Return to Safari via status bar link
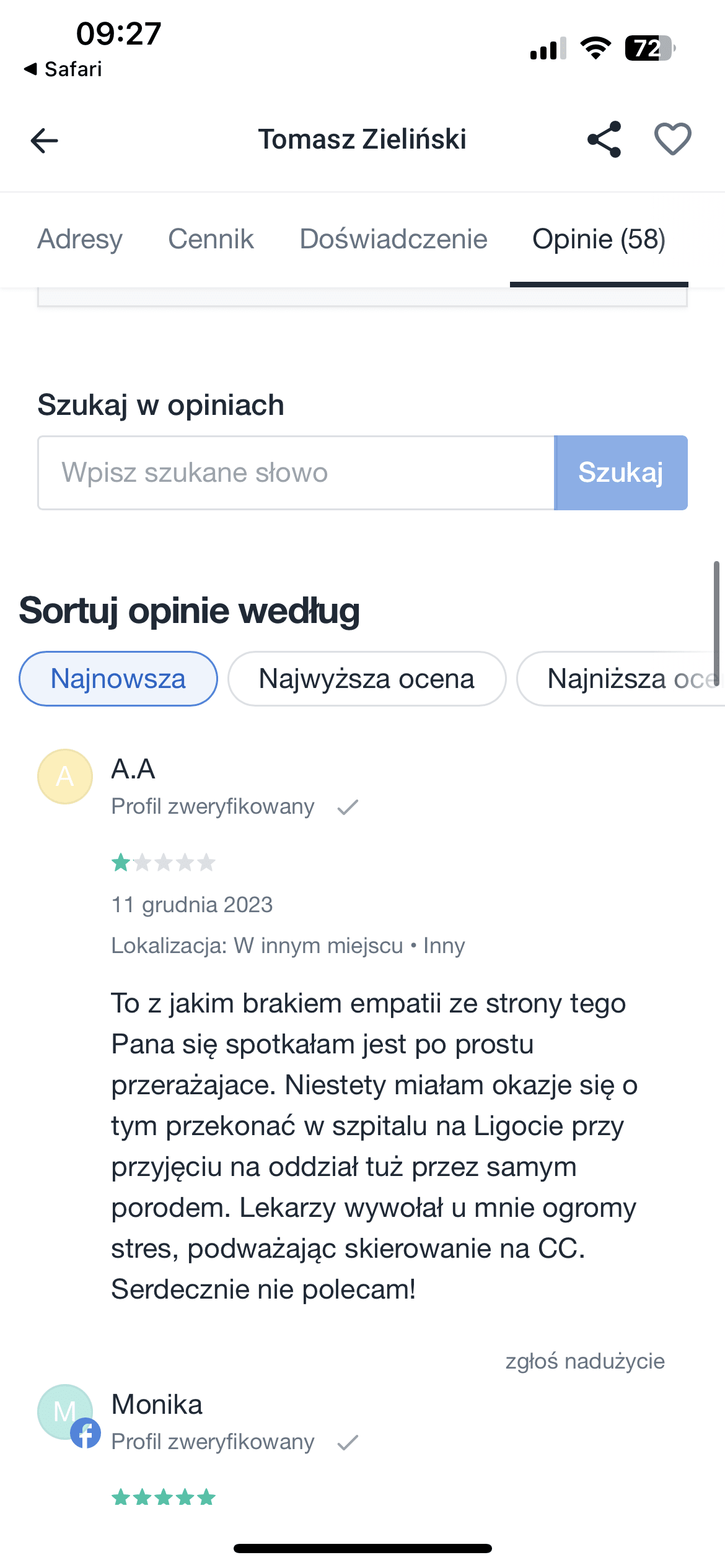Image resolution: width=725 pixels, height=1568 pixels. coord(63,69)
